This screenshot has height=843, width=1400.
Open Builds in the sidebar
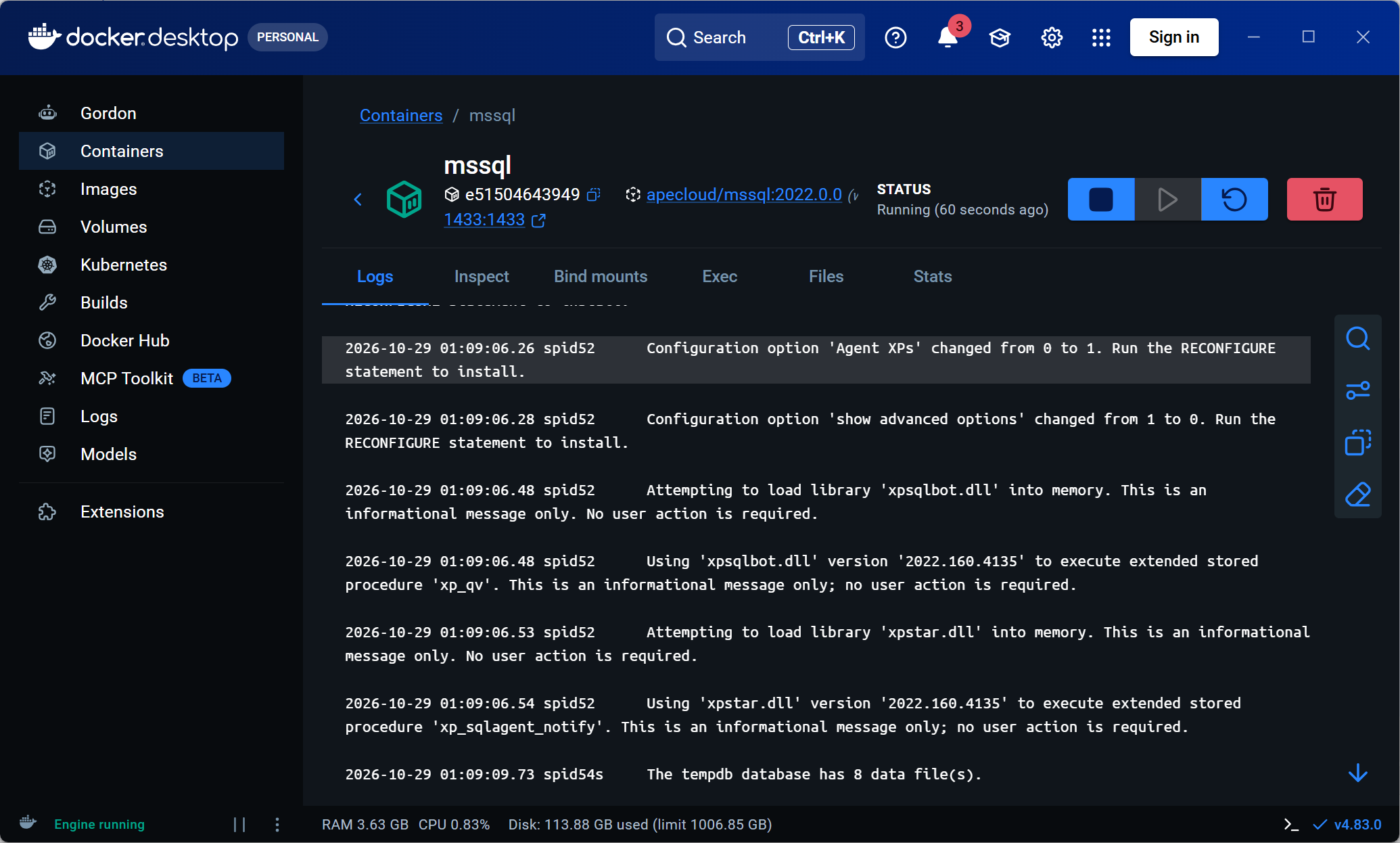click(x=151, y=302)
